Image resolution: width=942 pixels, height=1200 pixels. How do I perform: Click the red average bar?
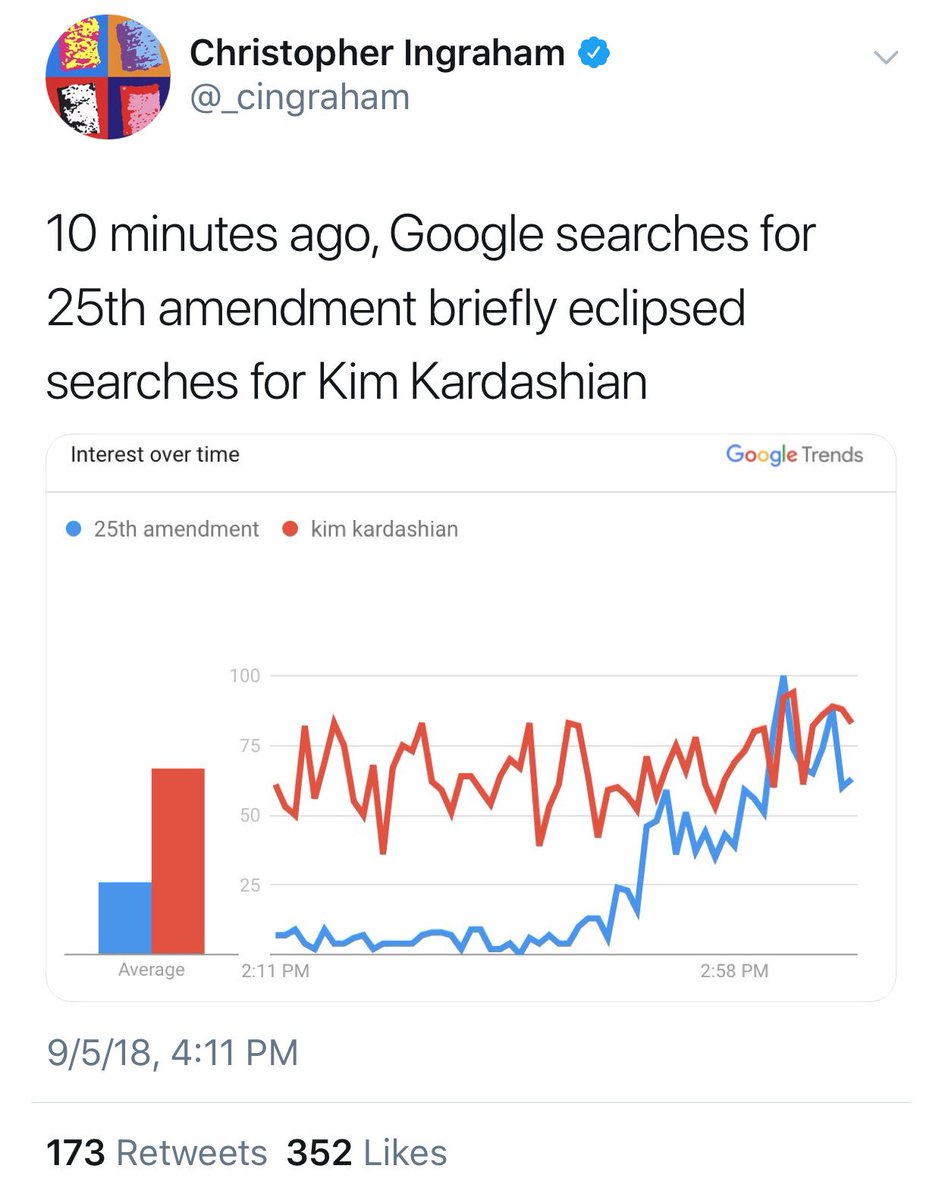click(x=178, y=861)
